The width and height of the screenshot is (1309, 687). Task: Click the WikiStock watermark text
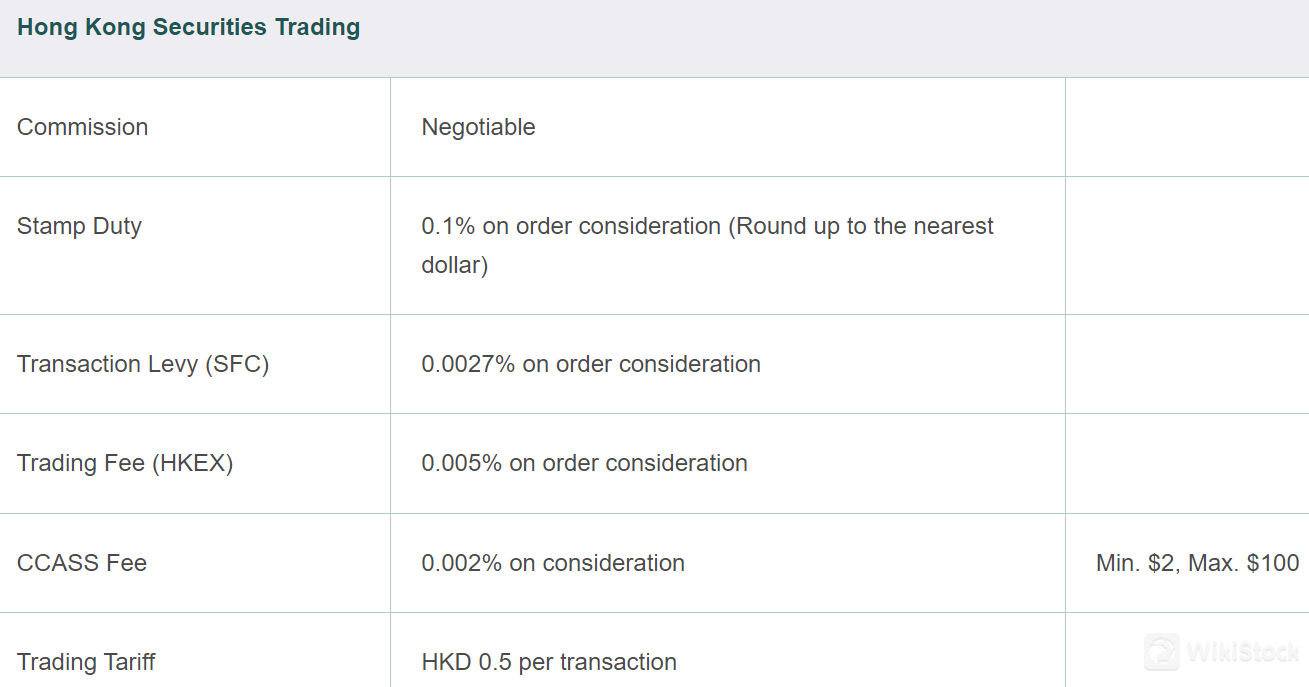pos(1243,653)
